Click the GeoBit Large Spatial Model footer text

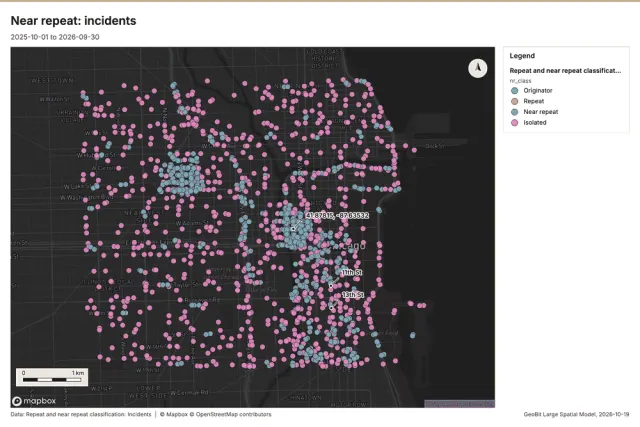[576, 414]
